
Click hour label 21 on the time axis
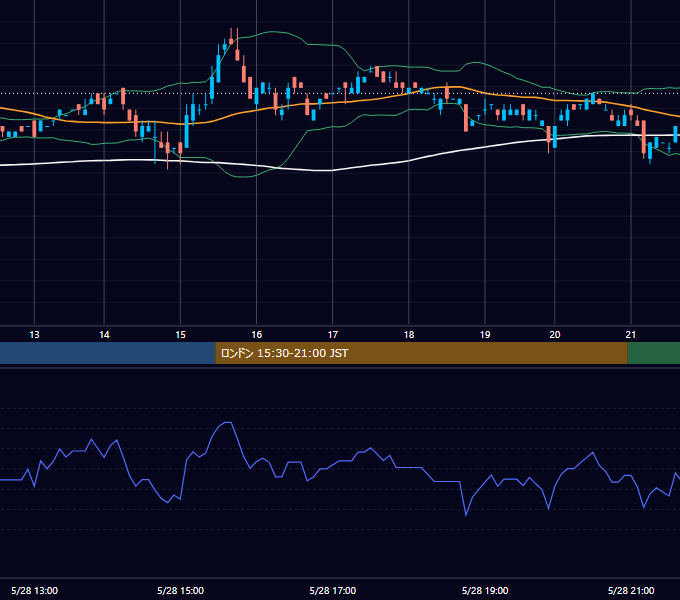point(631,335)
